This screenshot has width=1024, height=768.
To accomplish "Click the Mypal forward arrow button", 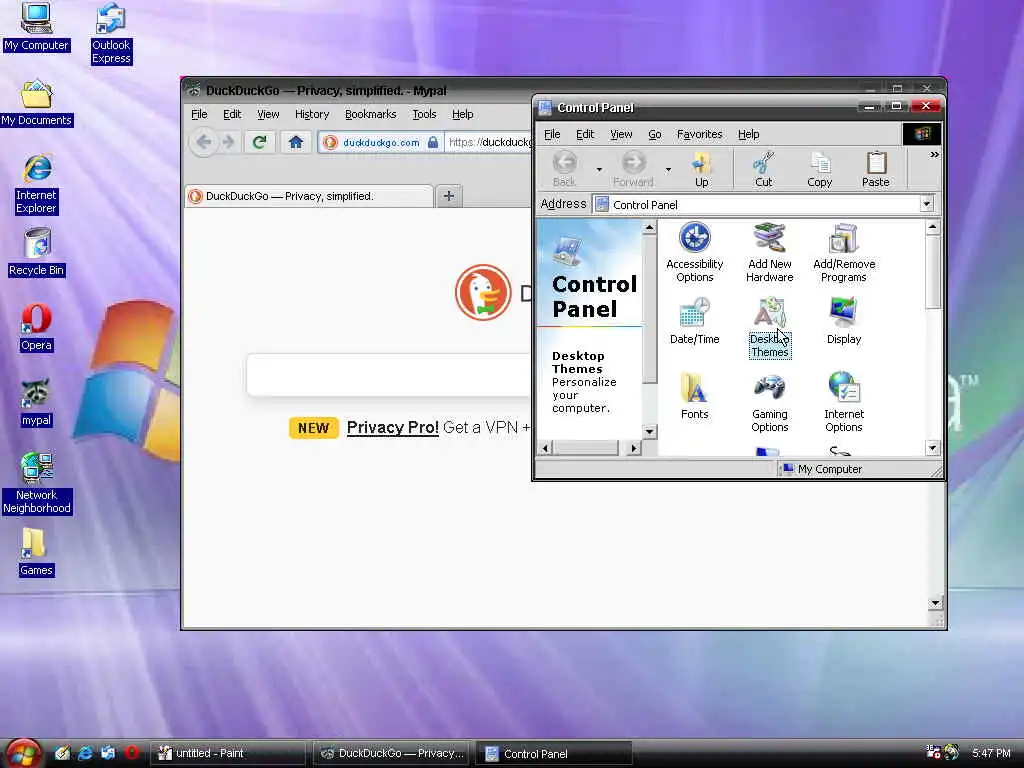I will pyautogui.click(x=228, y=142).
